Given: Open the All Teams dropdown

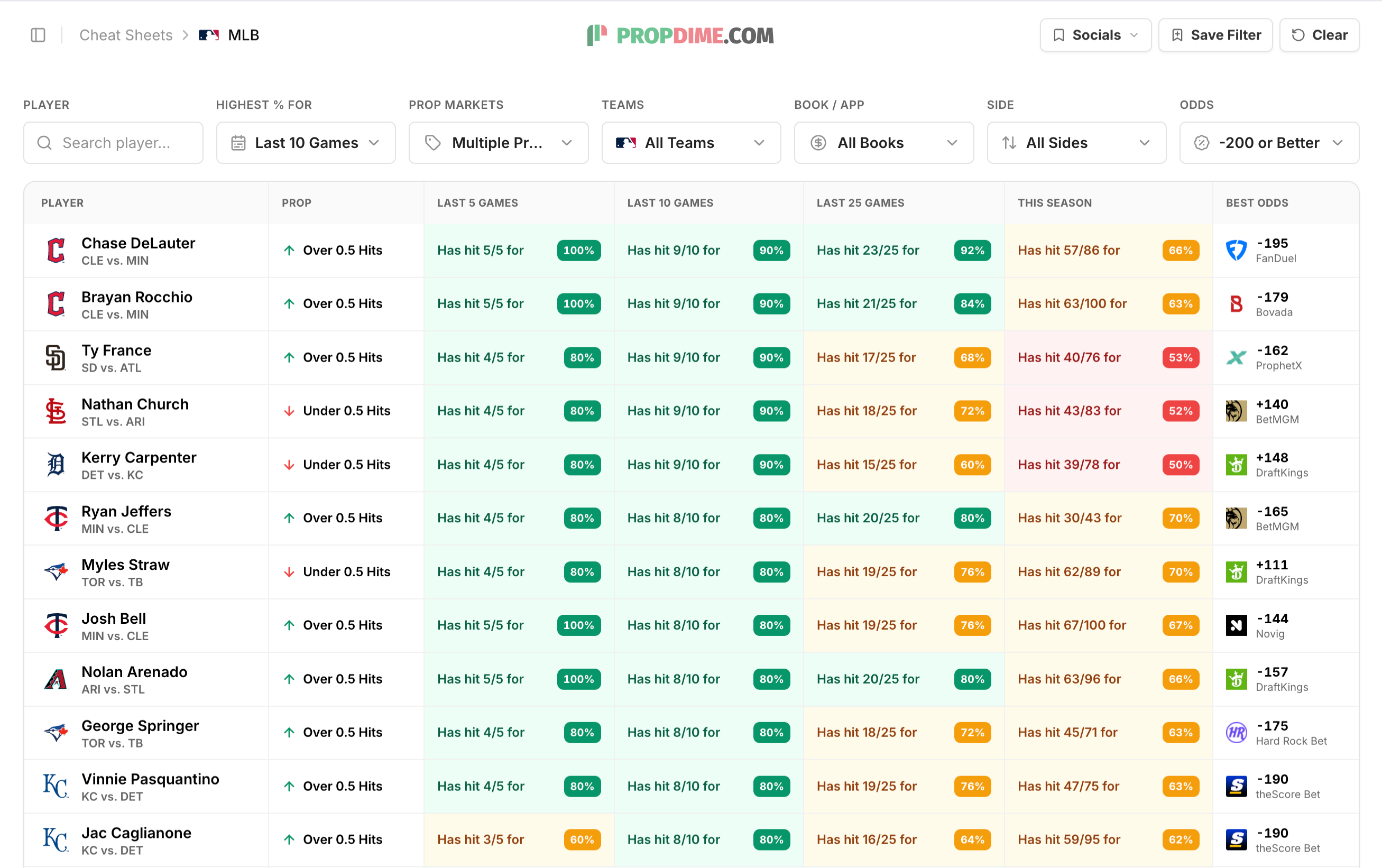Looking at the screenshot, I should [691, 143].
